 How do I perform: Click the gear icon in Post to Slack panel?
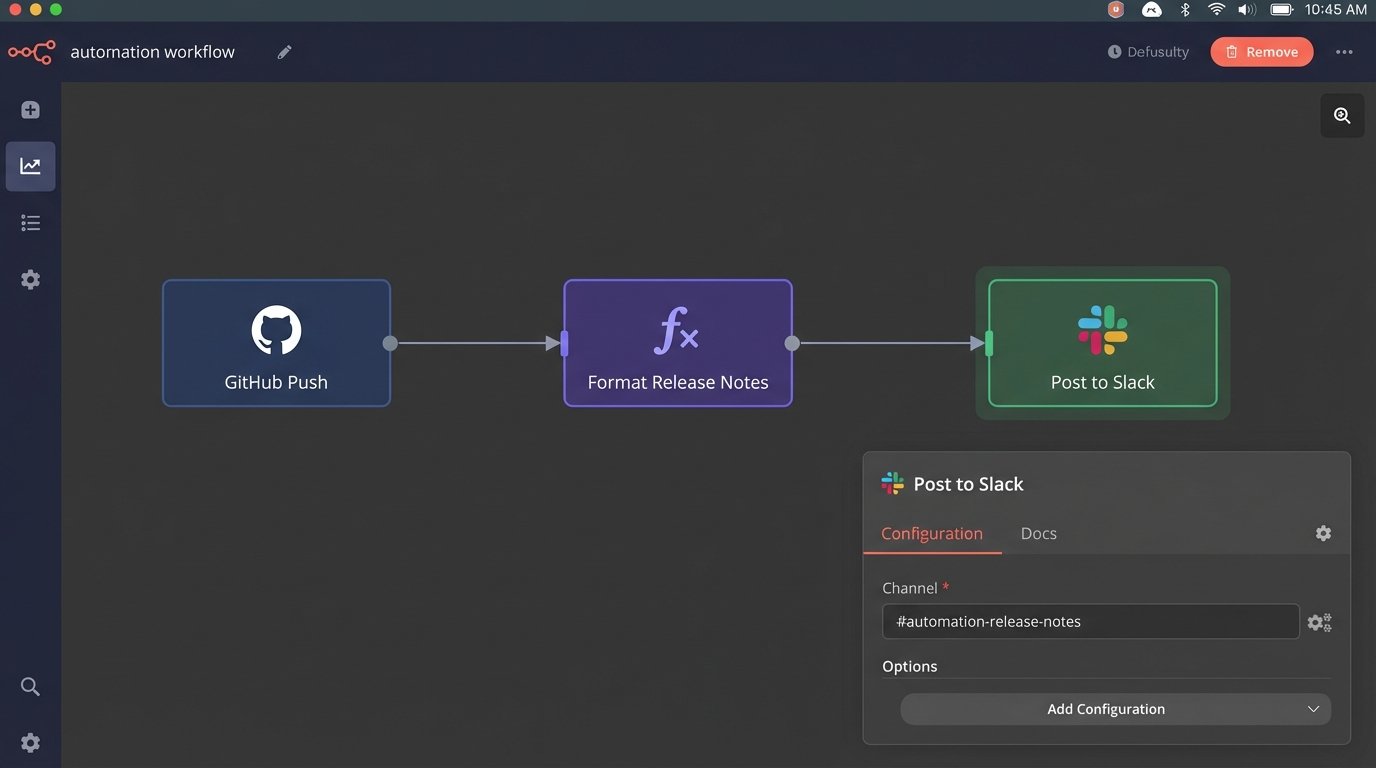[1323, 534]
